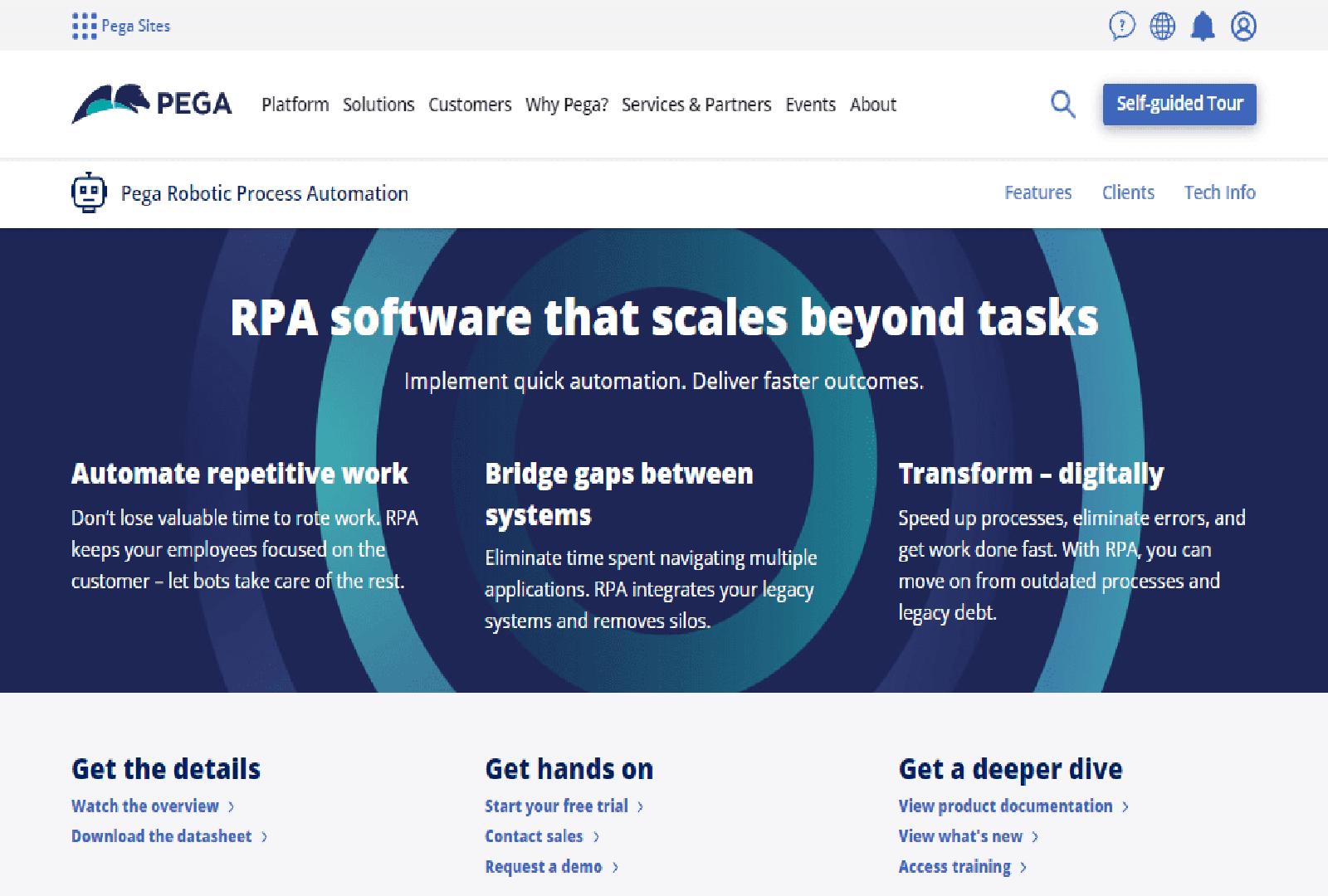Expand the Solutions menu
Viewport: 1328px width, 896px height.
(x=378, y=105)
